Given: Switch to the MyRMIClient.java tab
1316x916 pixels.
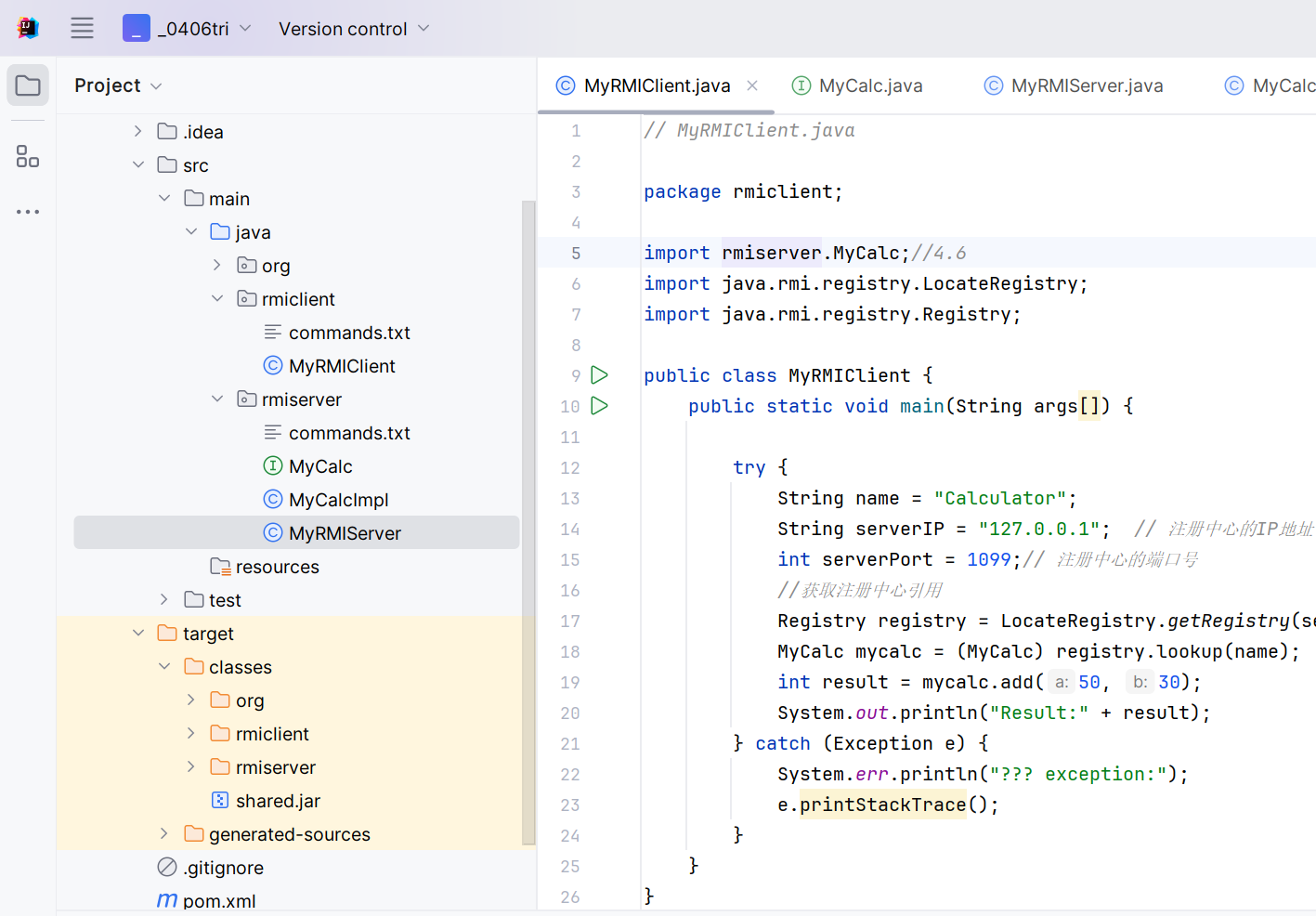Looking at the screenshot, I should [656, 85].
